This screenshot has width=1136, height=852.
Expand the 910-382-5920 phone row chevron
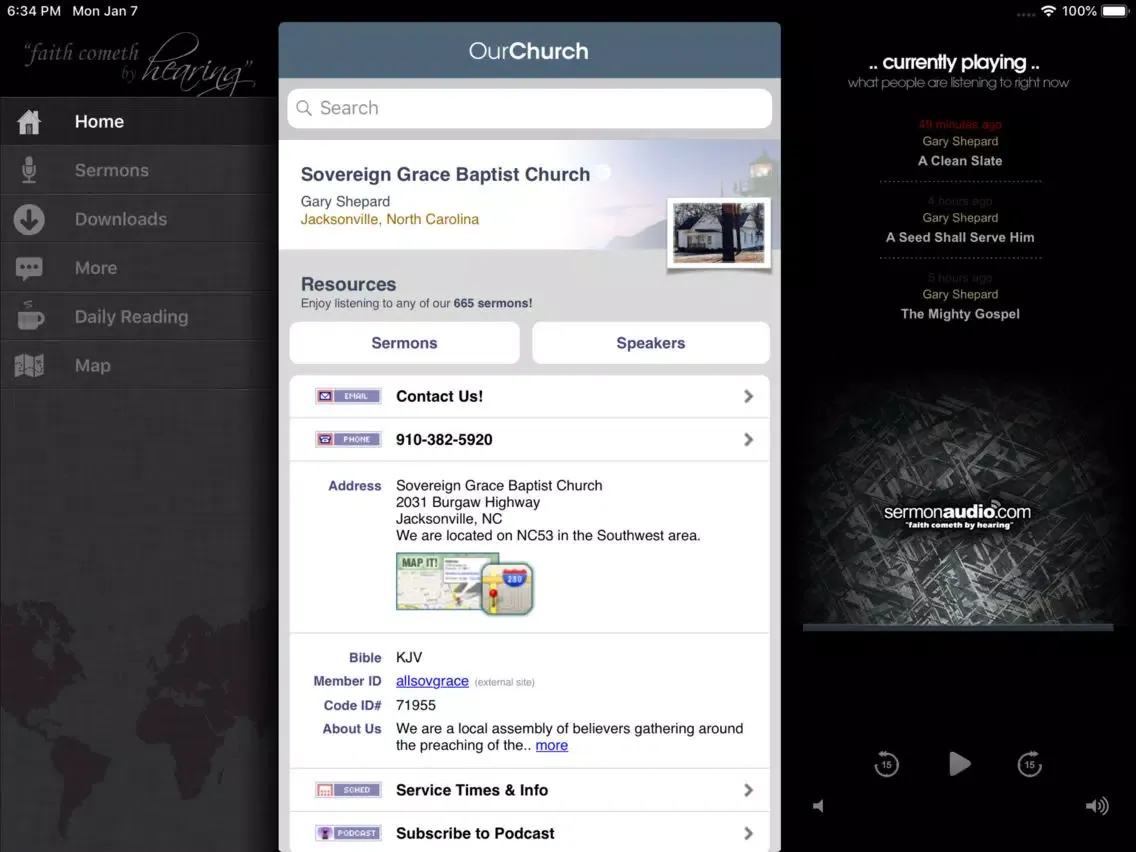(x=748, y=440)
